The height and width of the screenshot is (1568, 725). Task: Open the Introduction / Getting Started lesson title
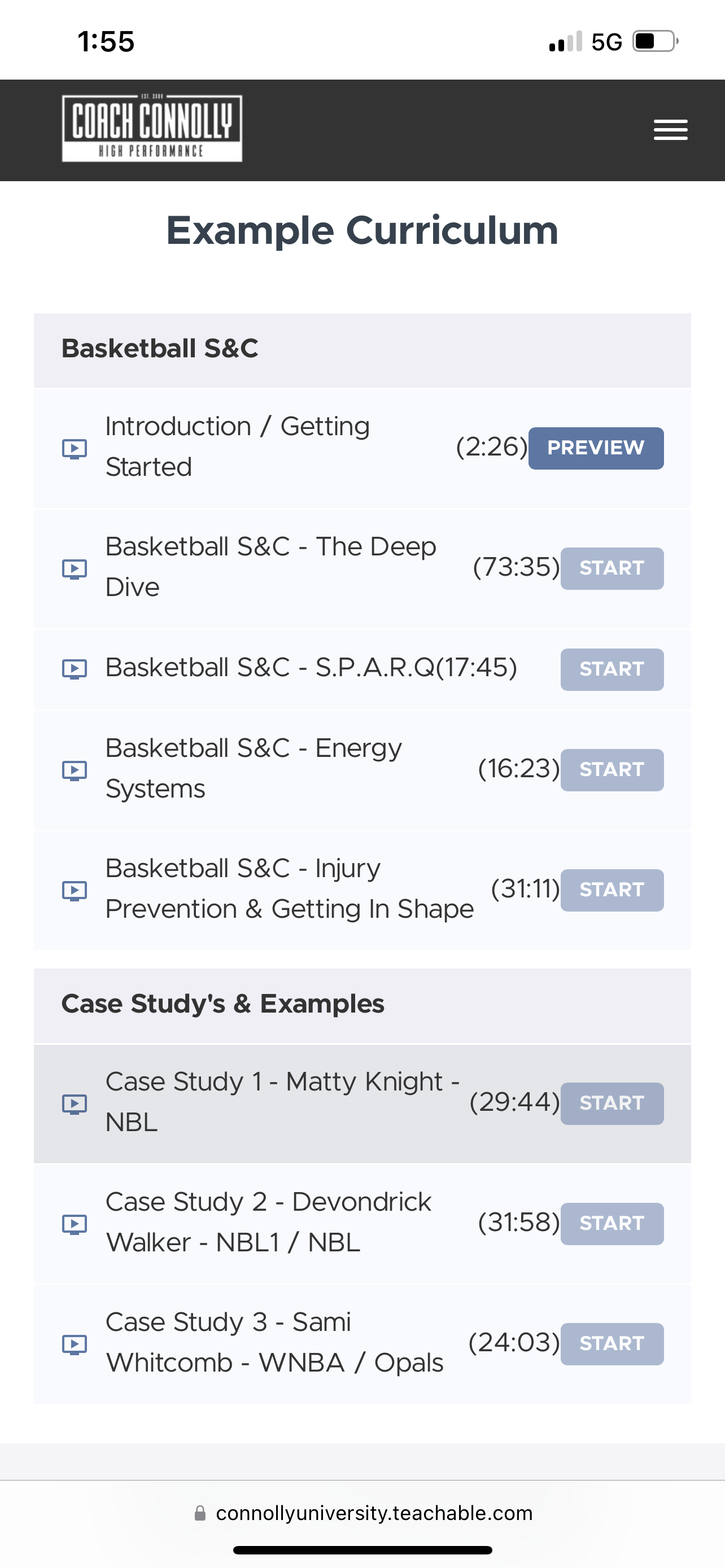click(x=237, y=447)
